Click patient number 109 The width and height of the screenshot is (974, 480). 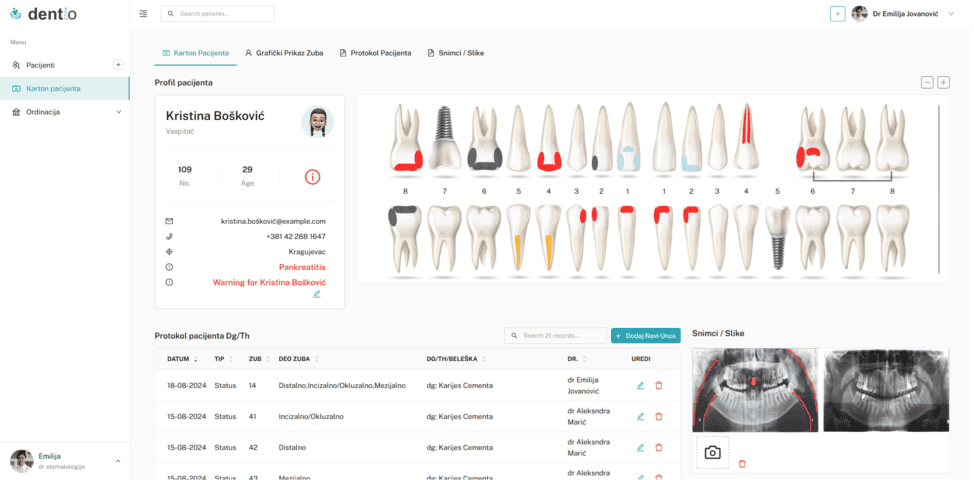point(184,170)
